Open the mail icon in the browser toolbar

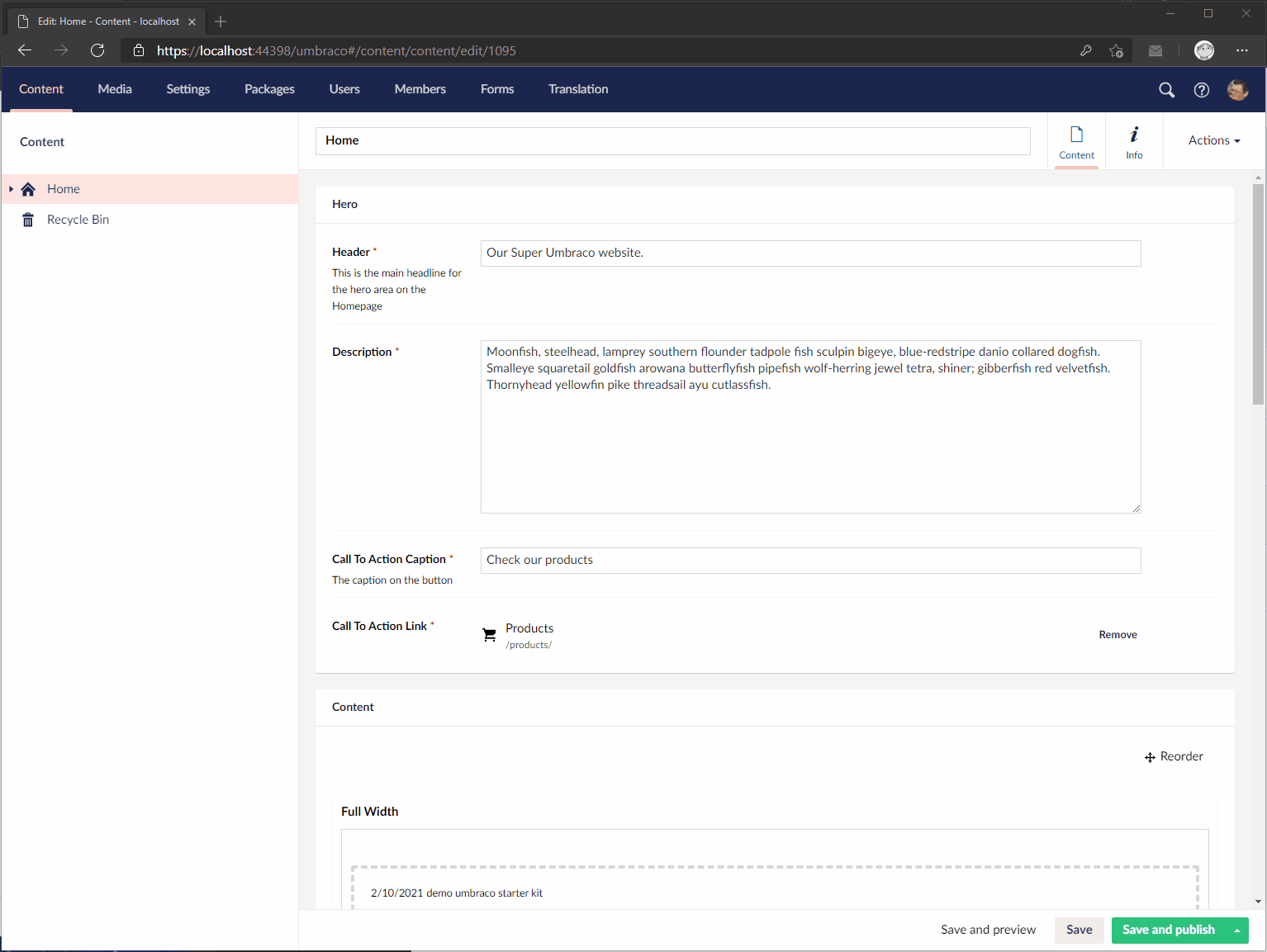coord(1155,50)
